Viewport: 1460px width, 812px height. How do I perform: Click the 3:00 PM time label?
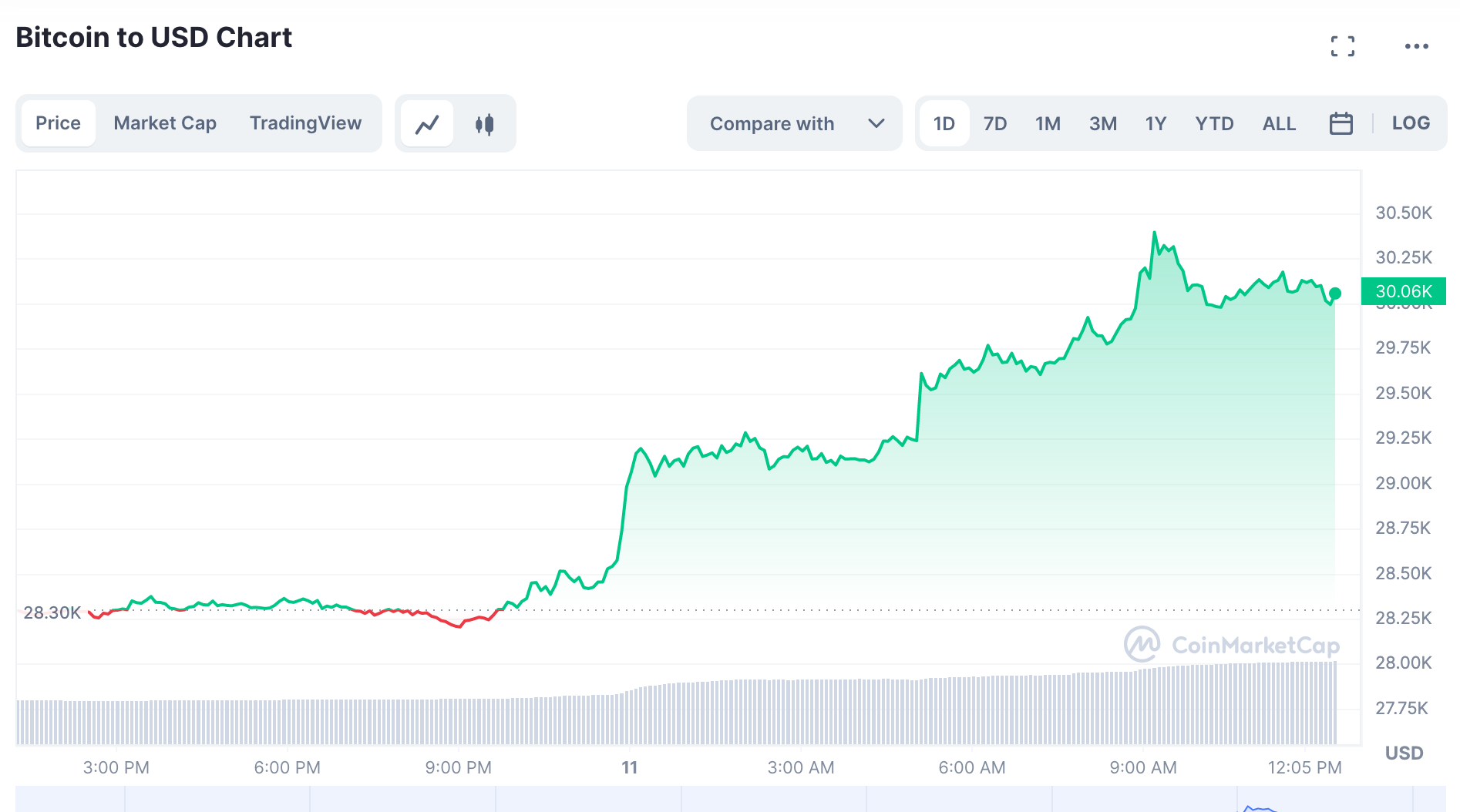[116, 767]
